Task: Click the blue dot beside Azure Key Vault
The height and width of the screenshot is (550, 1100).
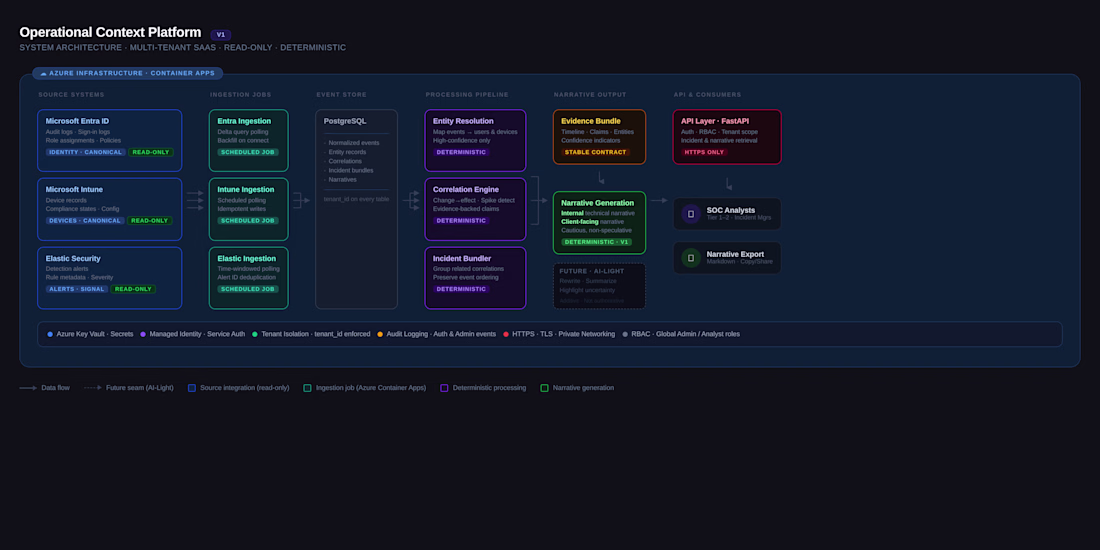Action: coord(50,334)
